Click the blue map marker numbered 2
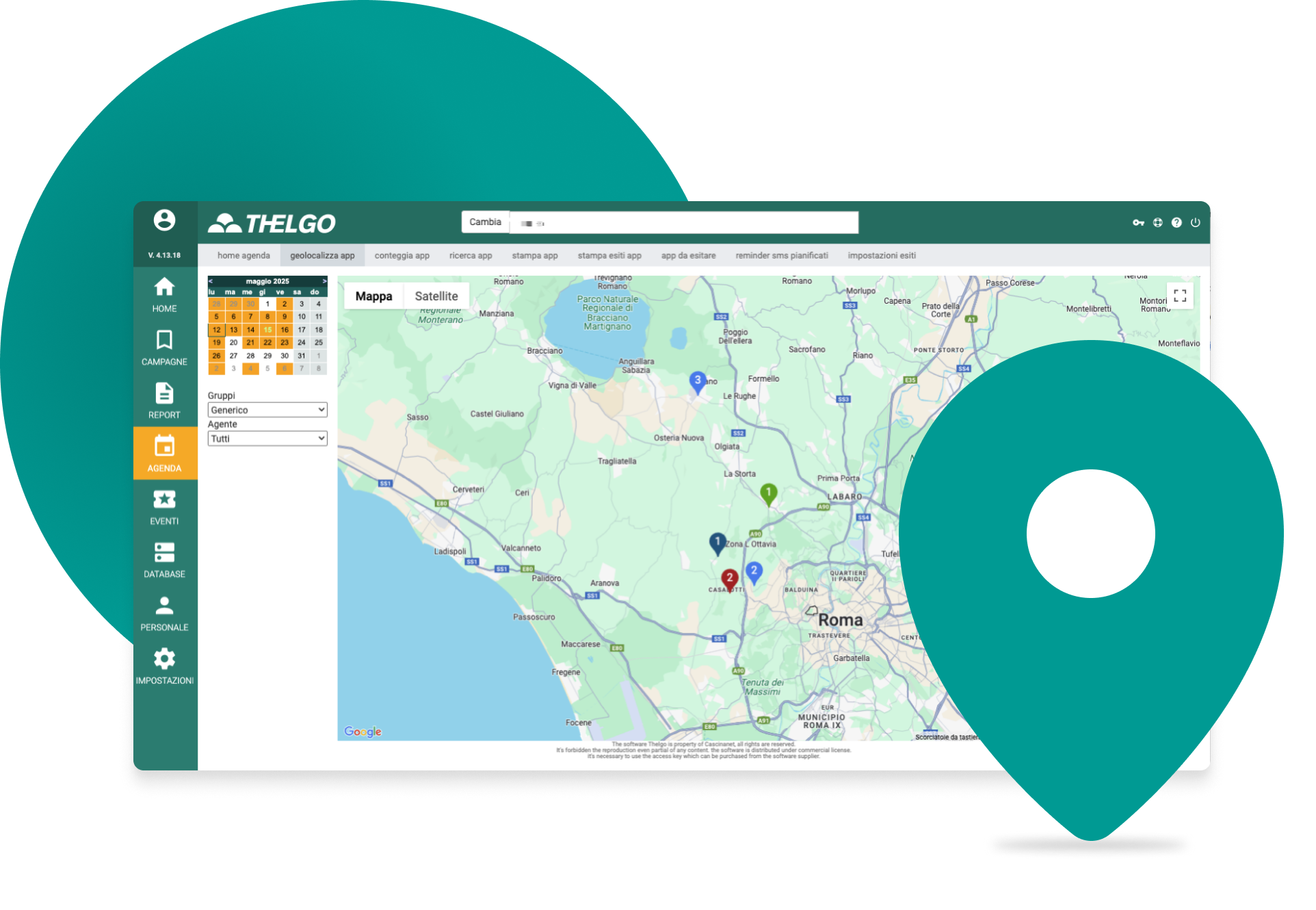This screenshot has width=1316, height=910. pyautogui.click(x=754, y=573)
